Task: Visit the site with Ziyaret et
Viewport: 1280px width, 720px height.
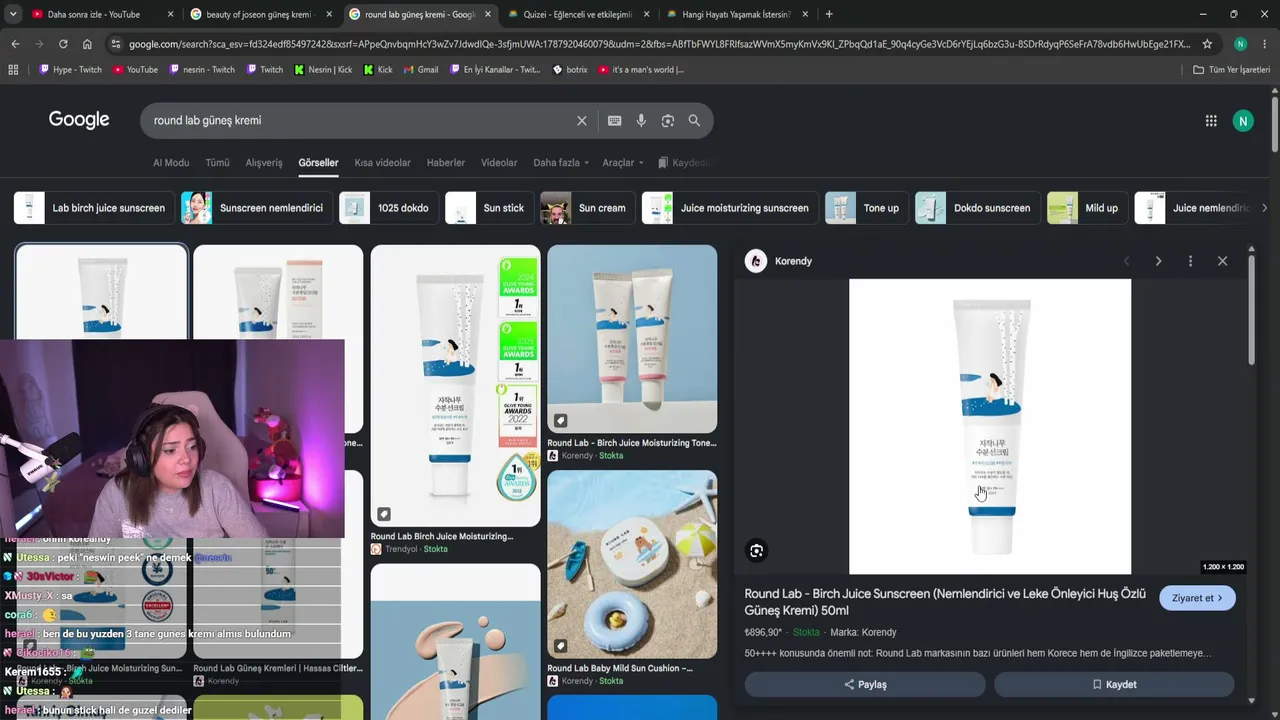Action: (1197, 598)
